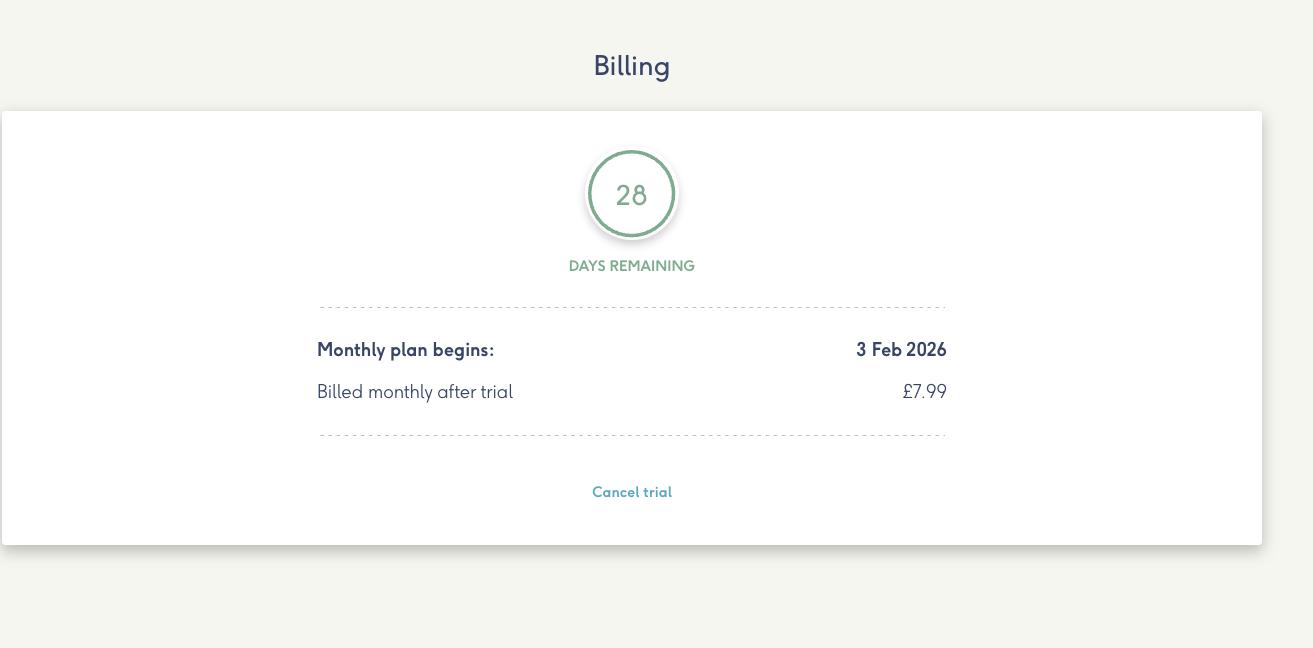Click the white card's empty left area
Screen dimensions: 1313x648
click(150, 330)
